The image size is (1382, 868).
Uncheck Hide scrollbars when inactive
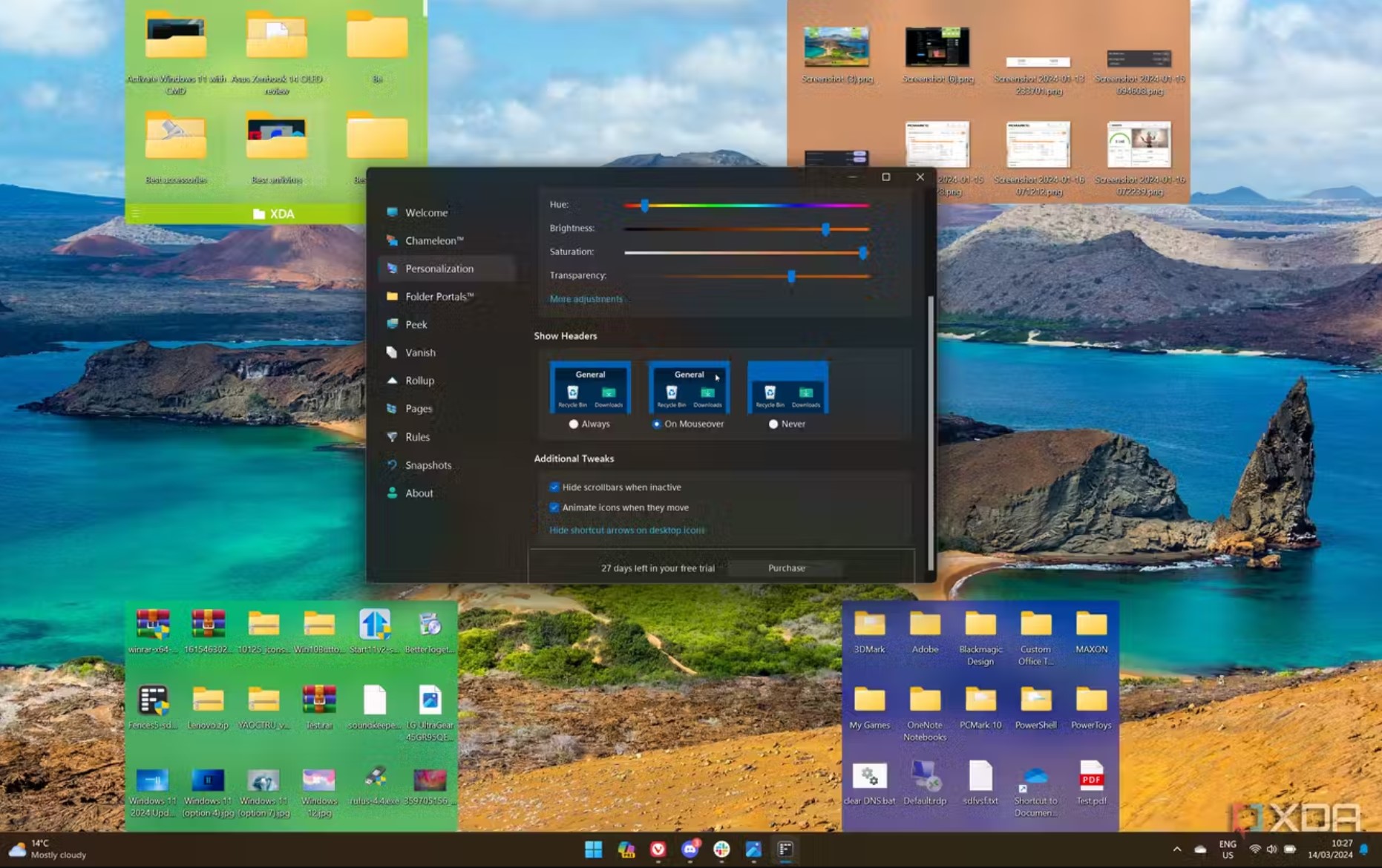(554, 487)
